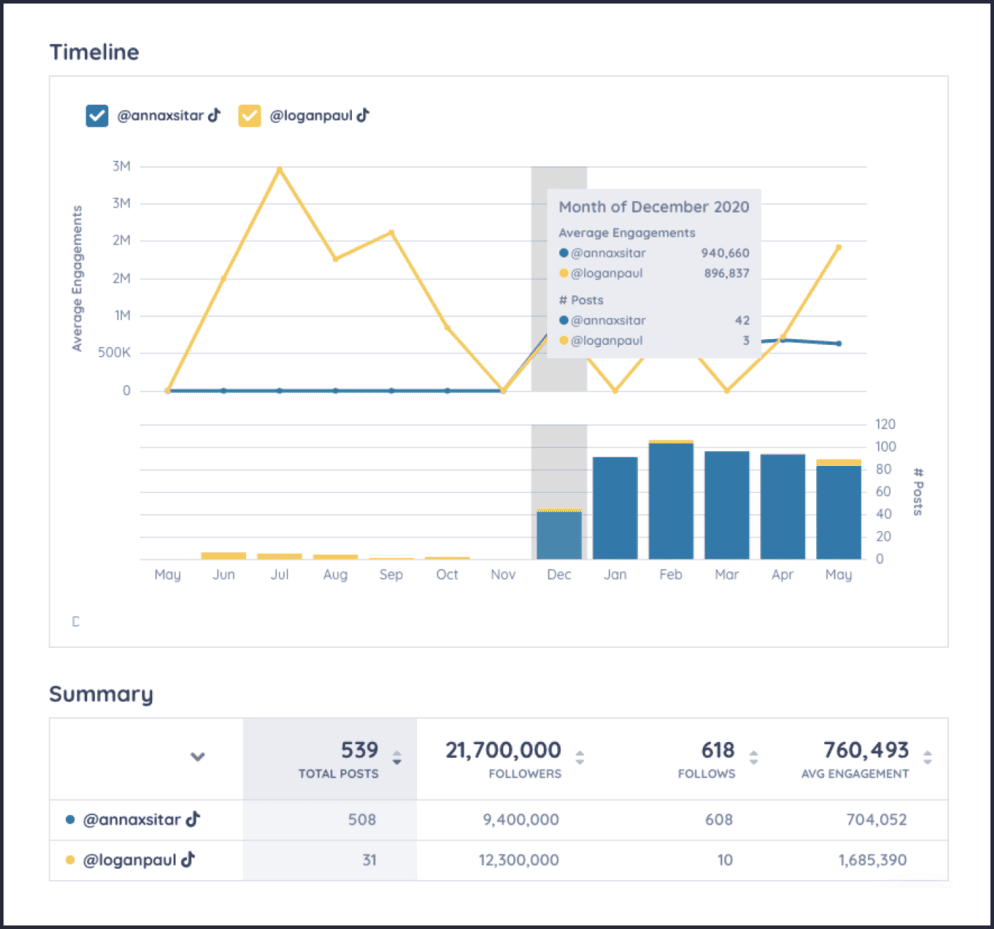Click the small yellow June posts bar

(224, 555)
